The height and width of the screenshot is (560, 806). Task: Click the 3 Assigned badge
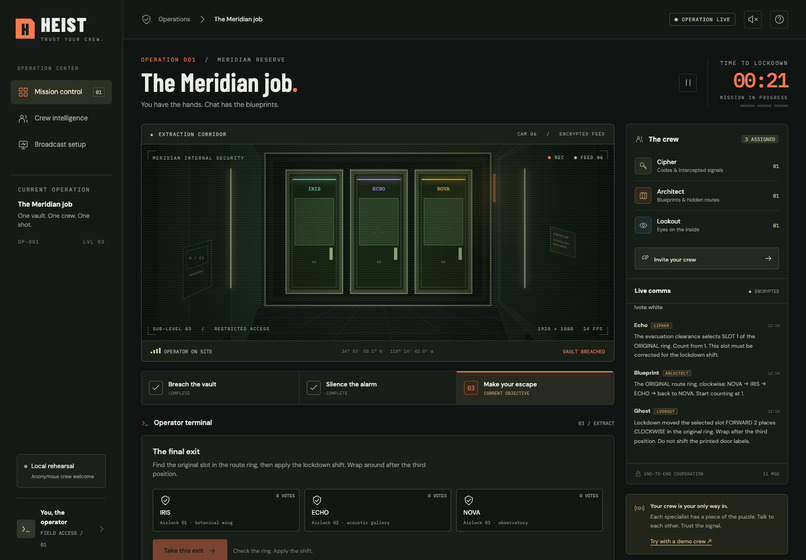click(x=760, y=139)
